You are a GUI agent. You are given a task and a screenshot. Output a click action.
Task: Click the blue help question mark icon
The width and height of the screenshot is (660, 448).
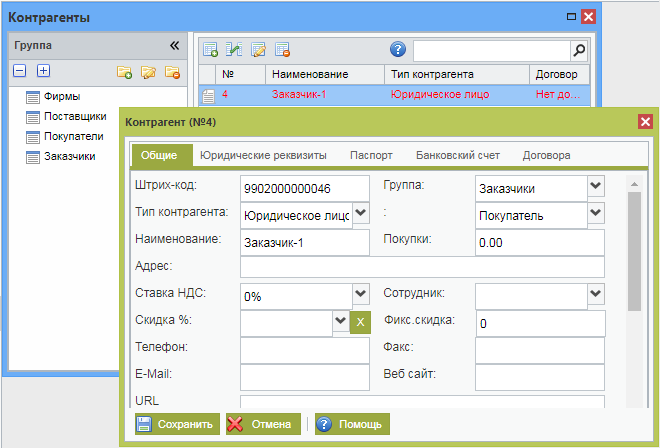[398, 50]
